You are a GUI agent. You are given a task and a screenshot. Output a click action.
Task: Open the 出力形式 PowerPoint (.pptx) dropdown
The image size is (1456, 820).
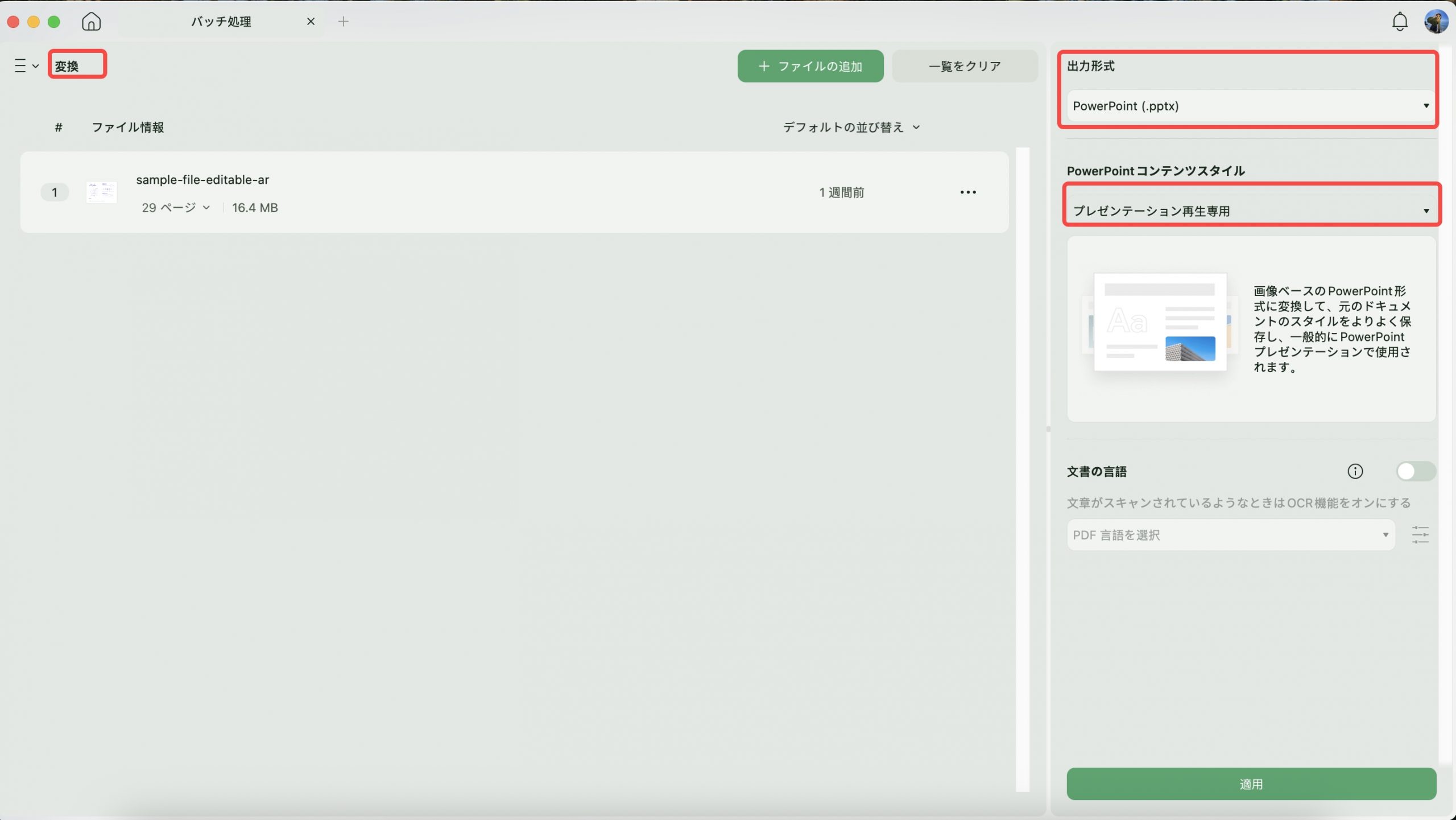click(1251, 106)
